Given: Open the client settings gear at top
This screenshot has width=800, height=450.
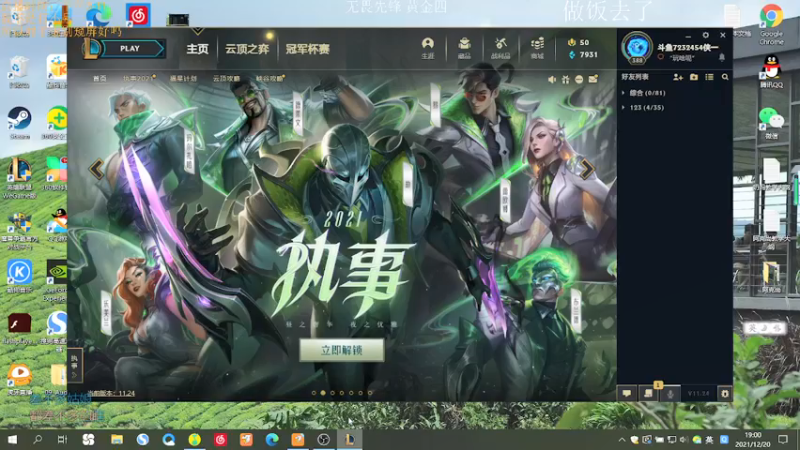Looking at the screenshot, I should [706, 35].
